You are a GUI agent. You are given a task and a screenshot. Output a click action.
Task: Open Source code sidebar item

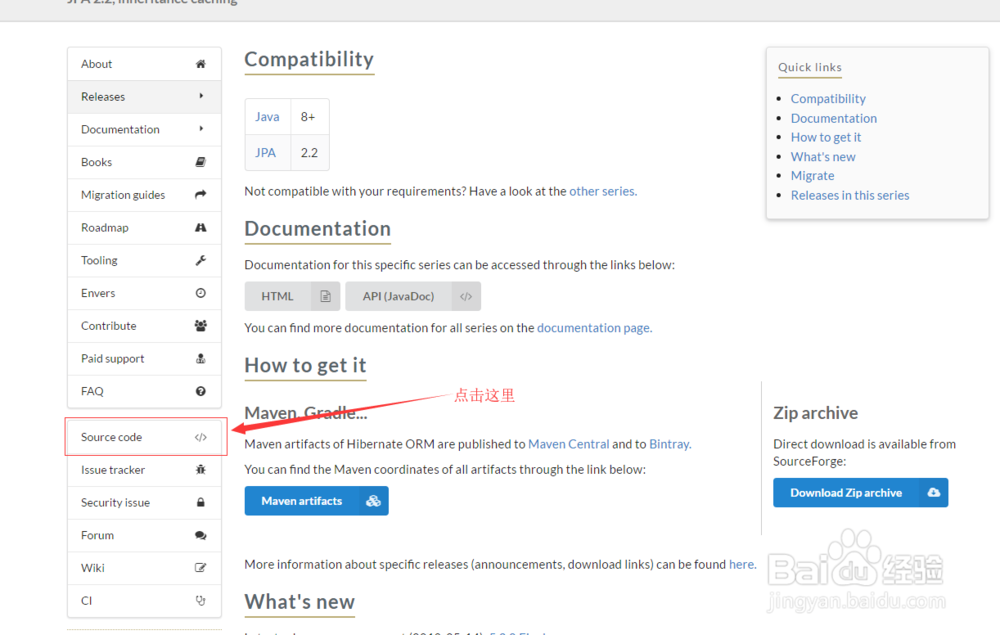144,437
